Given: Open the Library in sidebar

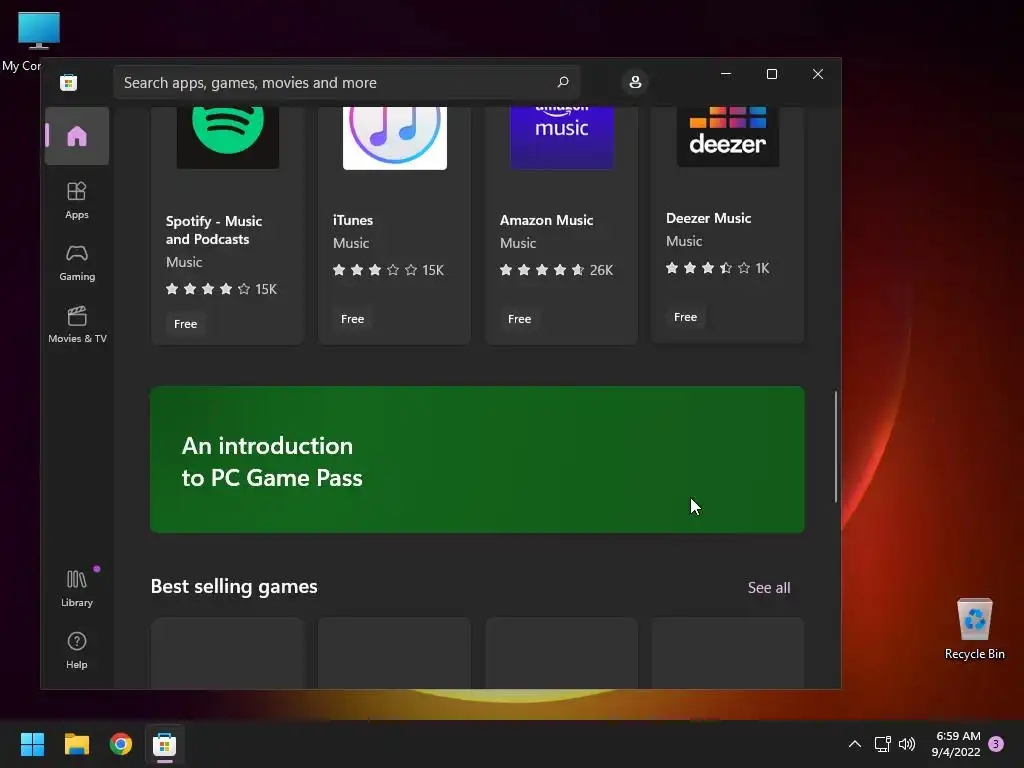Looking at the screenshot, I should click(x=77, y=588).
